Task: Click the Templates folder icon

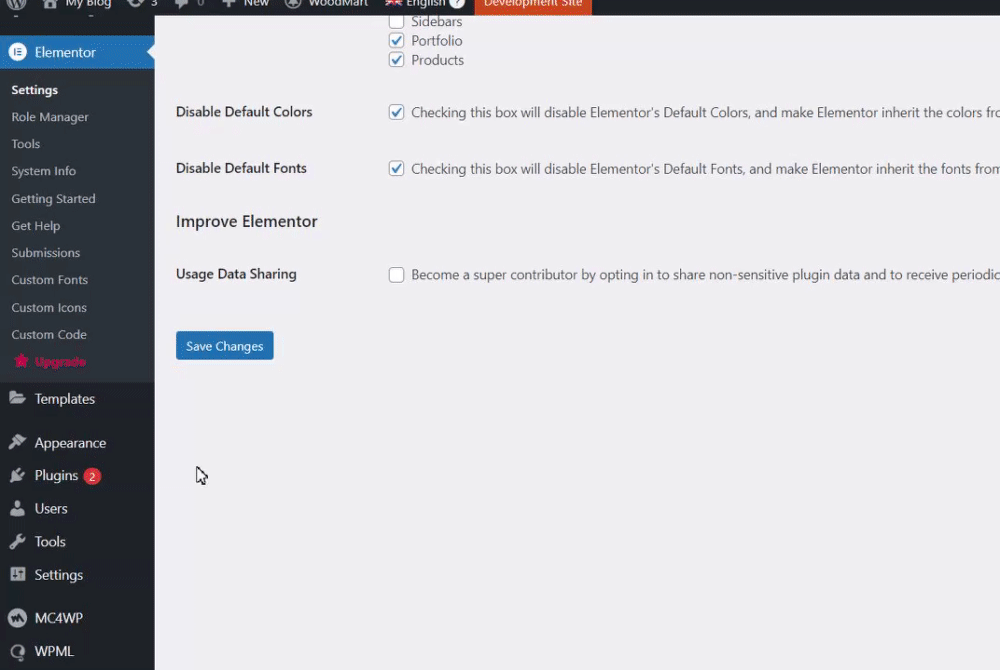Action: click(x=17, y=398)
